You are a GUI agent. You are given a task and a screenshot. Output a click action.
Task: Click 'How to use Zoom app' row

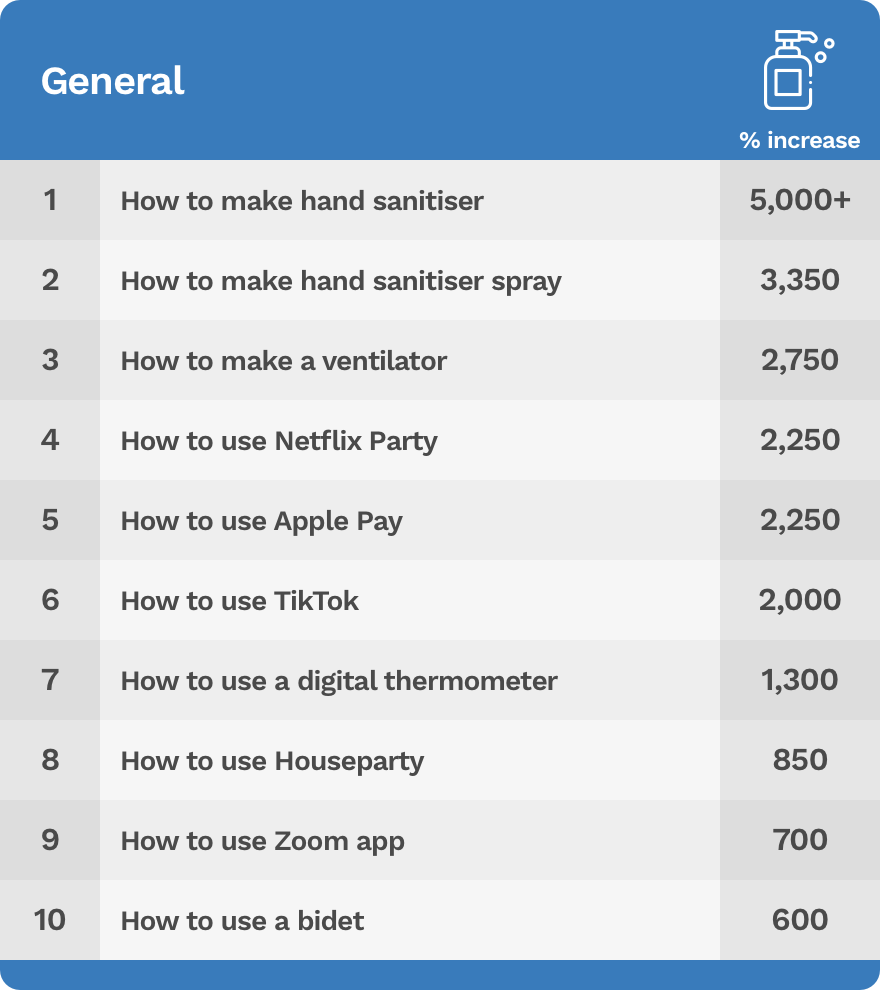coord(263,841)
